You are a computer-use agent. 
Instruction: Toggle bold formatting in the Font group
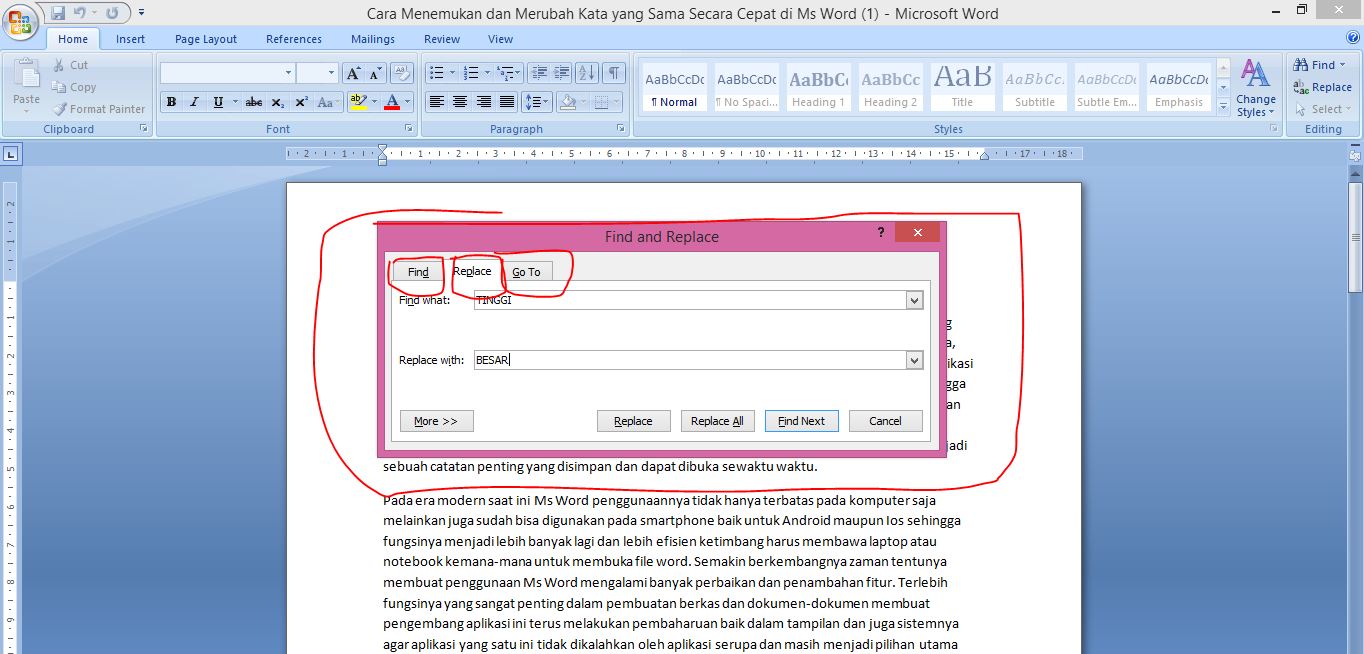[x=171, y=101]
